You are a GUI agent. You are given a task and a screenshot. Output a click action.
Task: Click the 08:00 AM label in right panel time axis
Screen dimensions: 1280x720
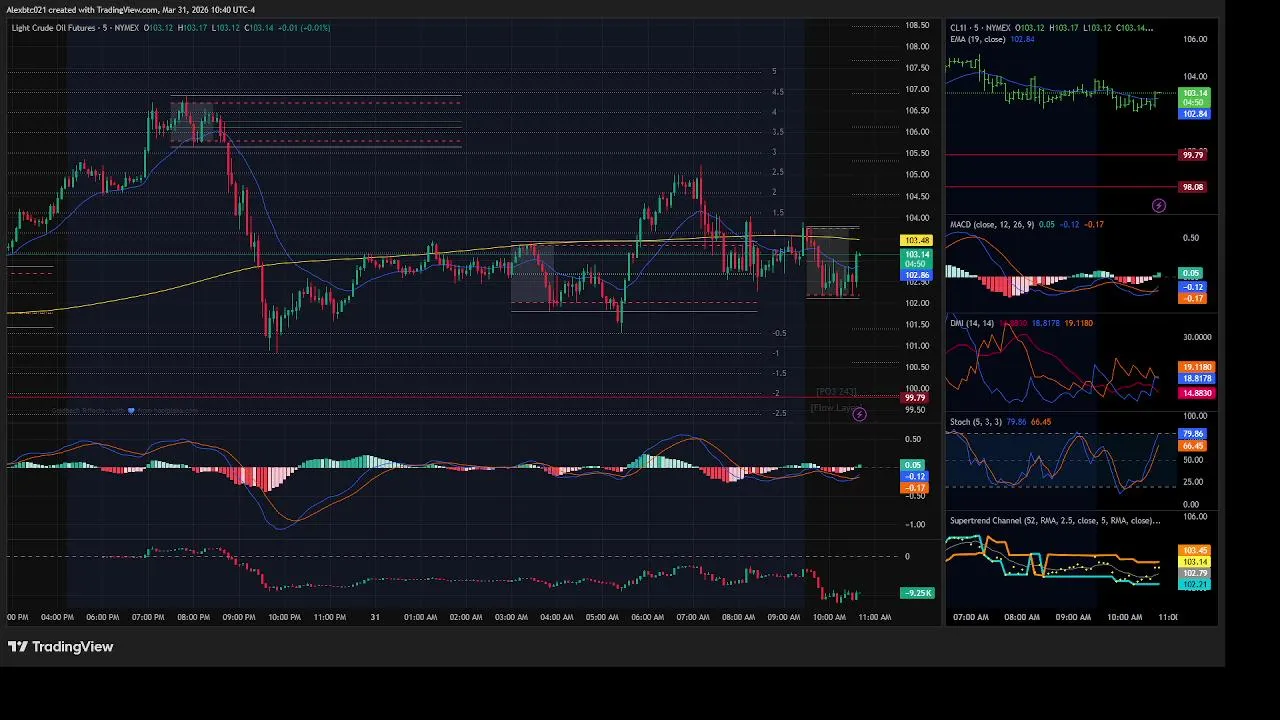(x=1021, y=617)
